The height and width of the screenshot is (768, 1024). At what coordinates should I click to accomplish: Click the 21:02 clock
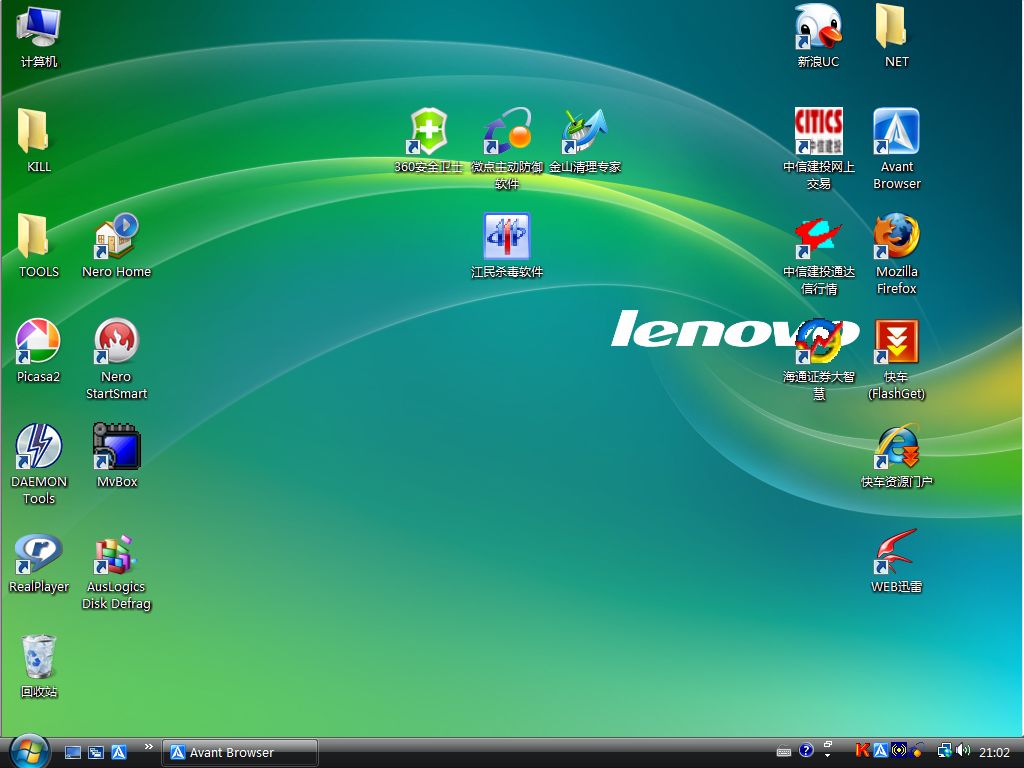tap(994, 752)
